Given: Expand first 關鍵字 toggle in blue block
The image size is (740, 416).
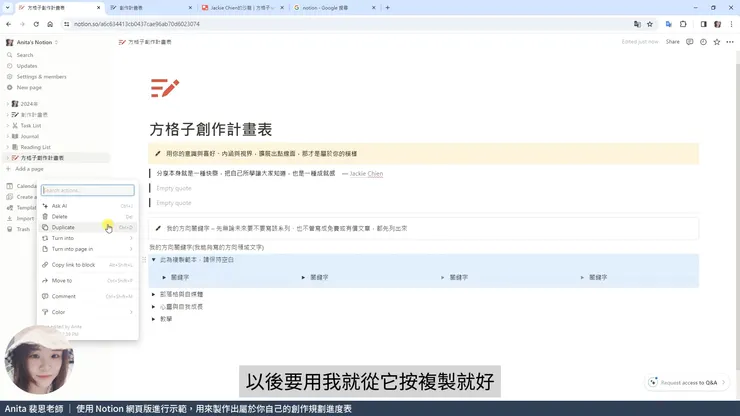Looking at the screenshot, I should pos(164,277).
